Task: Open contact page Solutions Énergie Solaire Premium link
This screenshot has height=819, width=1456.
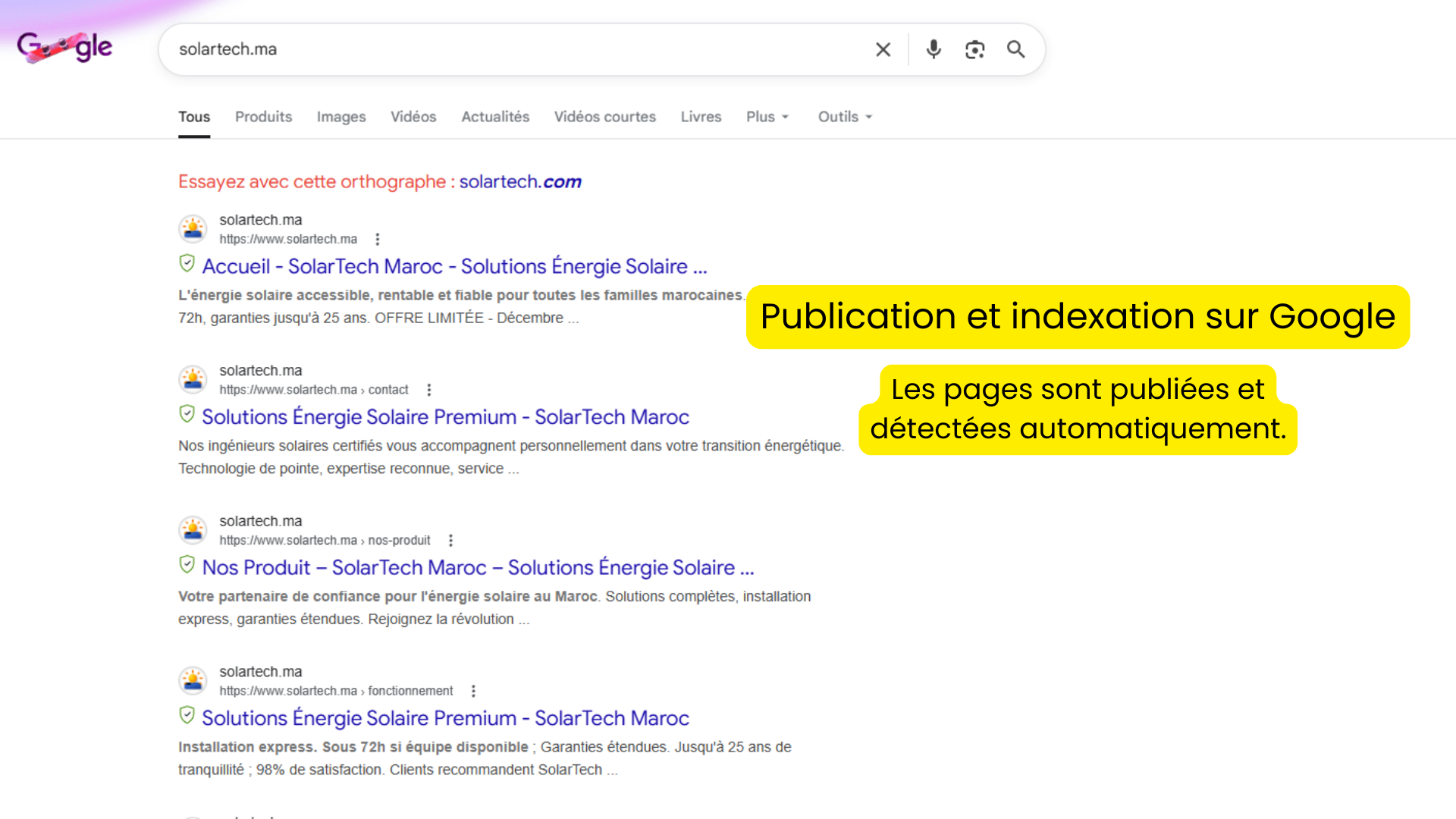Action: [x=445, y=417]
